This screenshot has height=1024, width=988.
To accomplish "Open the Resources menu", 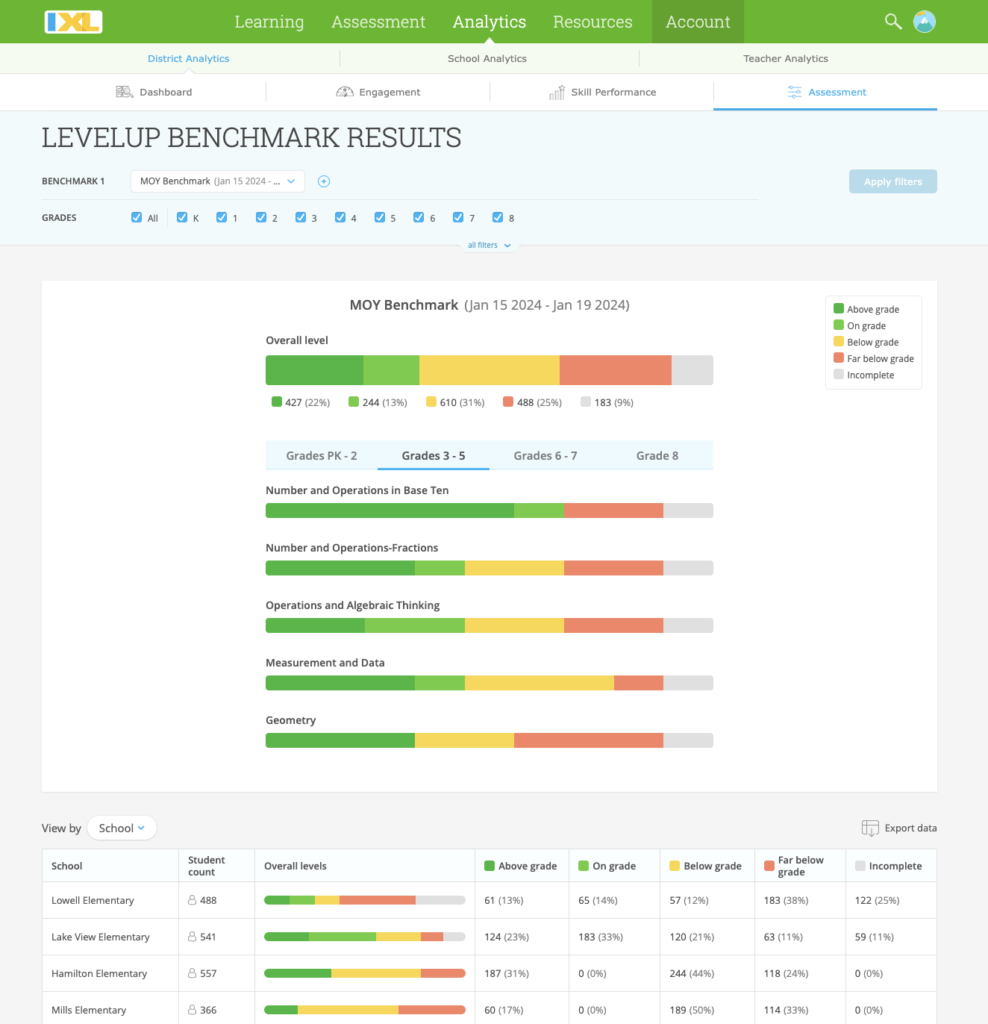I will tap(592, 21).
